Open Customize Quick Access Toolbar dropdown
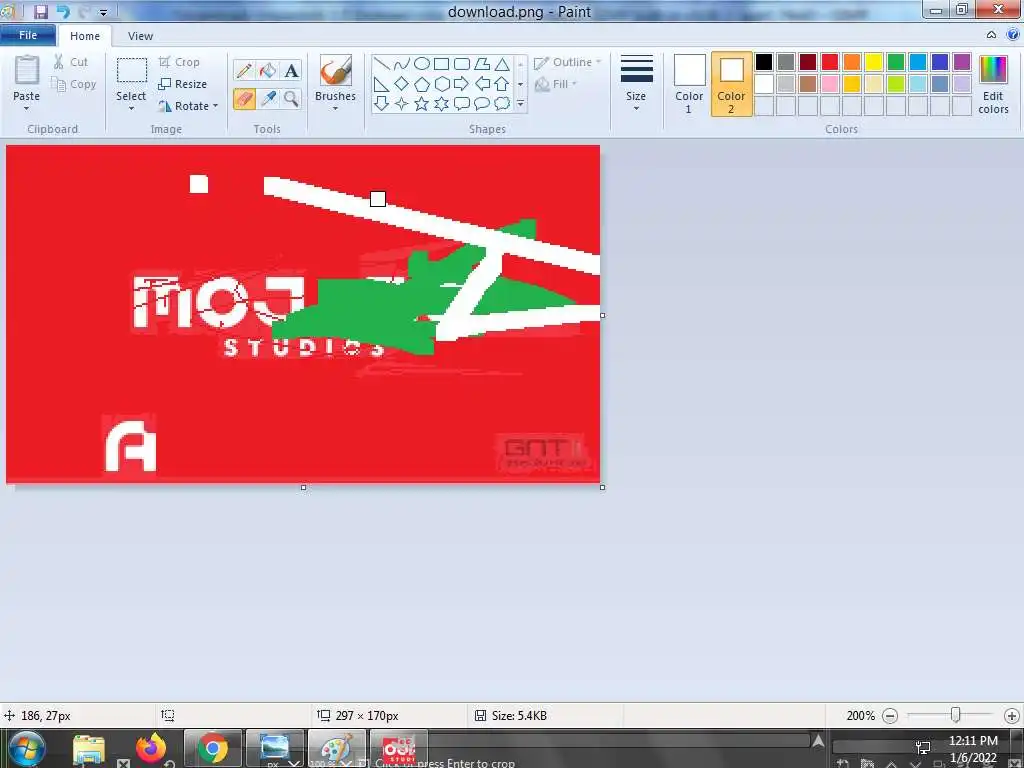The width and height of the screenshot is (1024, 768). 103,12
